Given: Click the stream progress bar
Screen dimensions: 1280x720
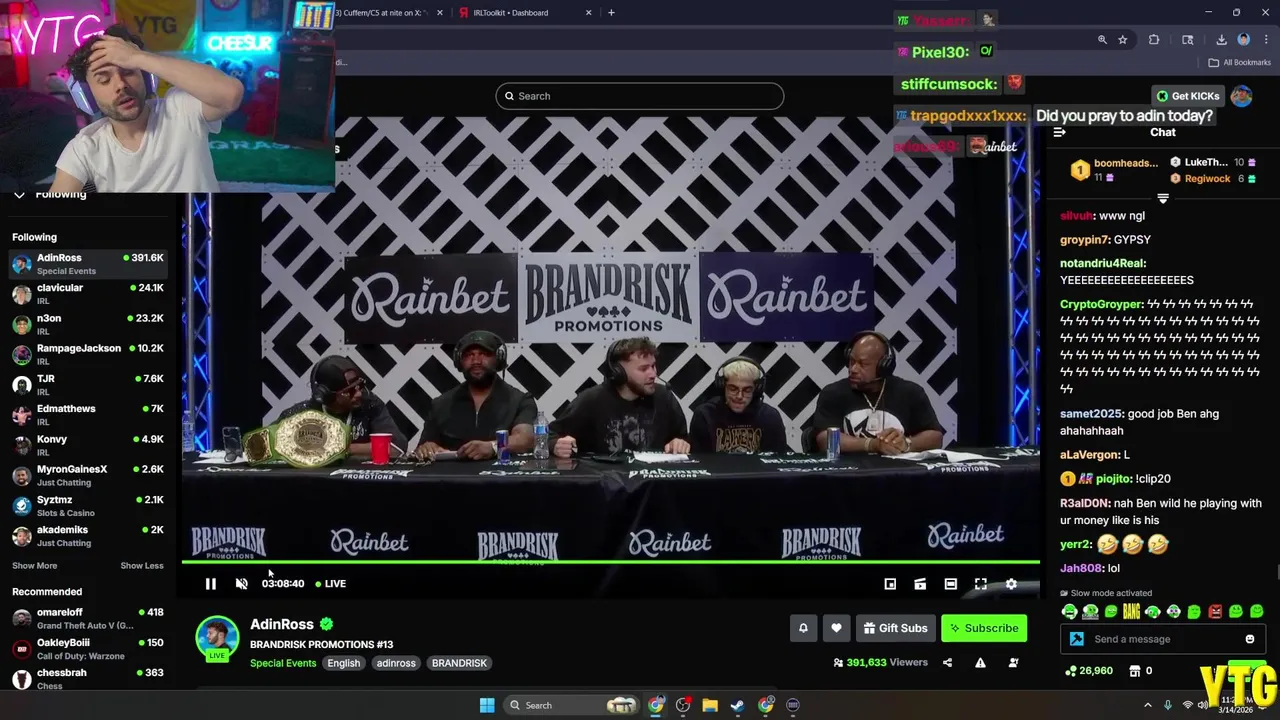Looking at the screenshot, I should tap(610, 562).
